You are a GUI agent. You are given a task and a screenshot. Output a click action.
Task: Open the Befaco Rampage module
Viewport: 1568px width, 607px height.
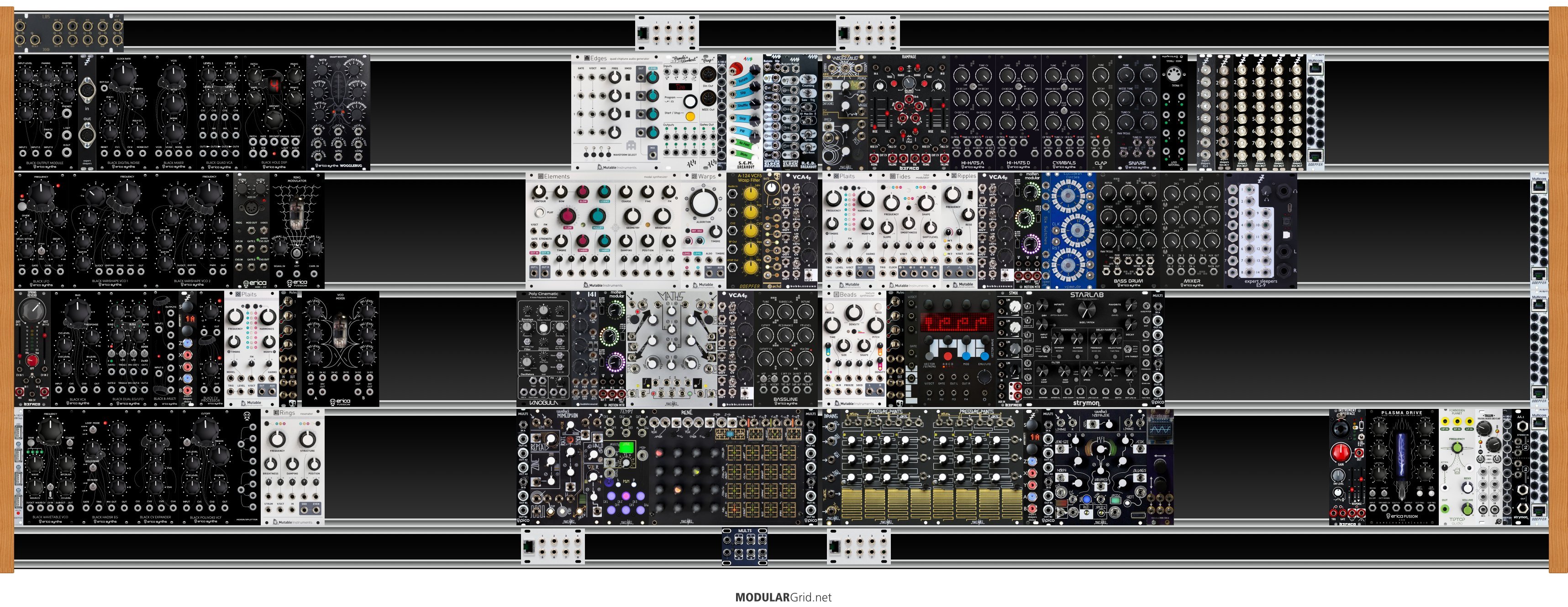910,113
